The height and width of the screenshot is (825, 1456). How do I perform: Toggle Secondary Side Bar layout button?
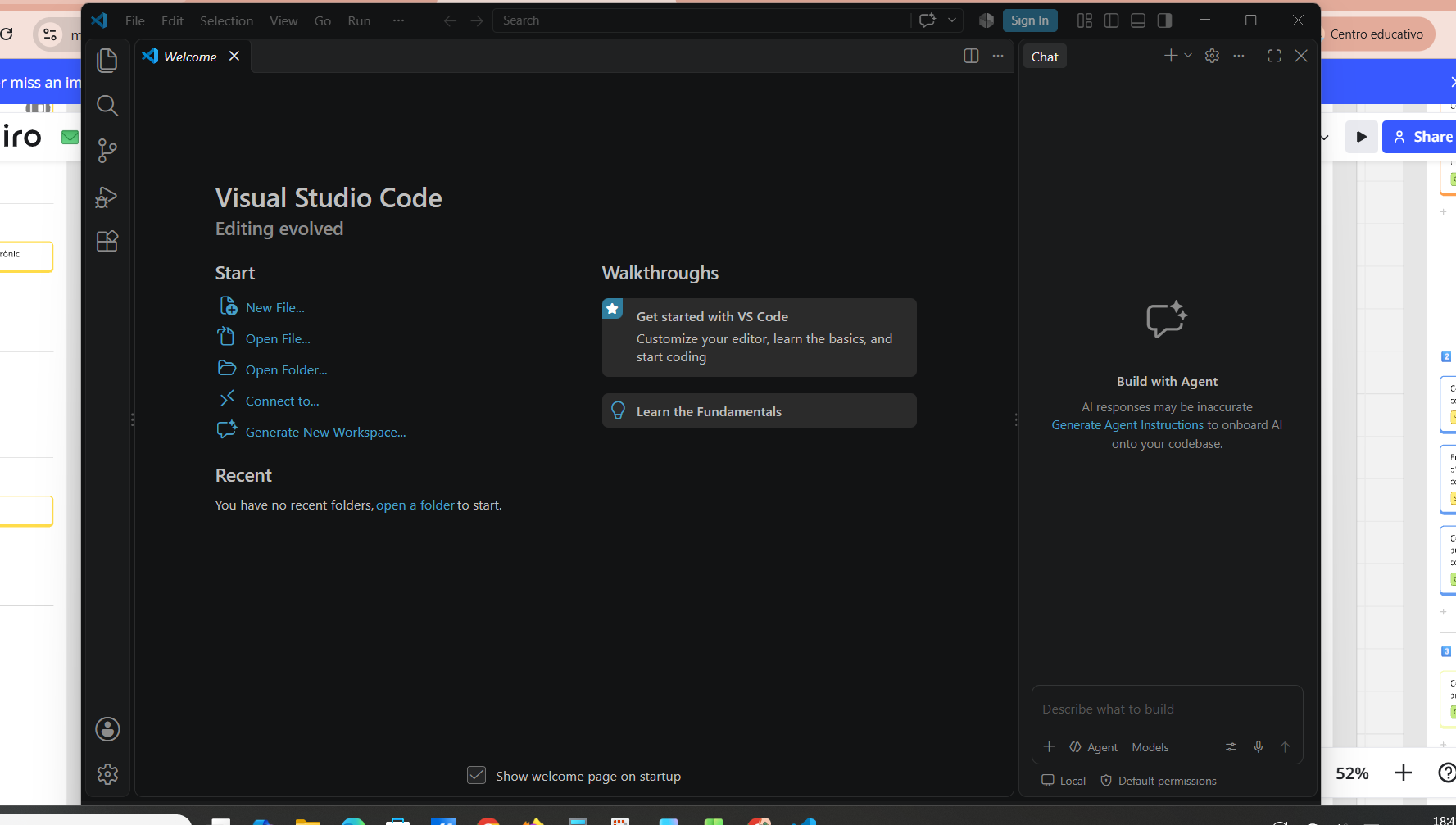coord(1164,20)
